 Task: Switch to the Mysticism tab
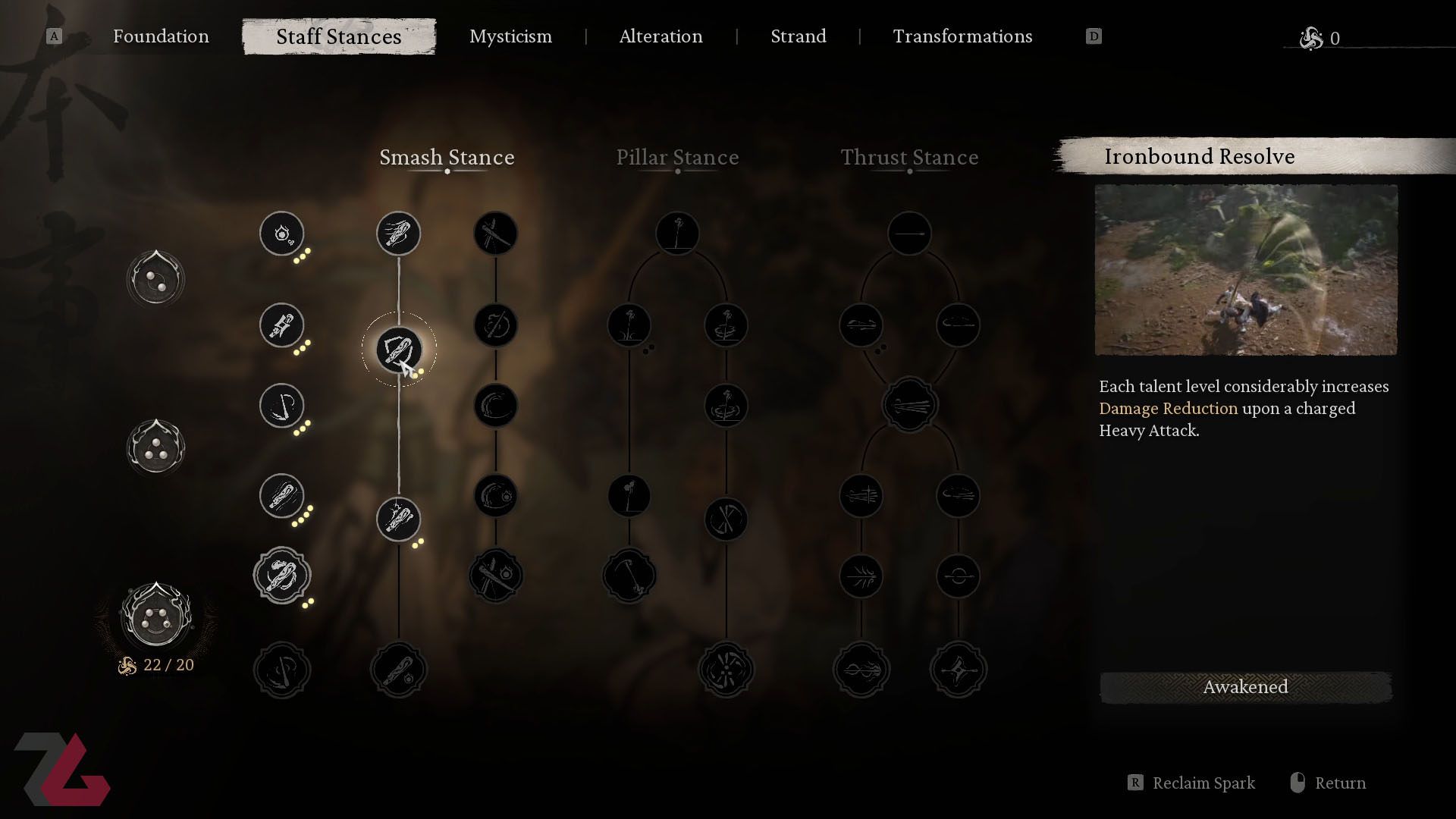click(x=511, y=36)
